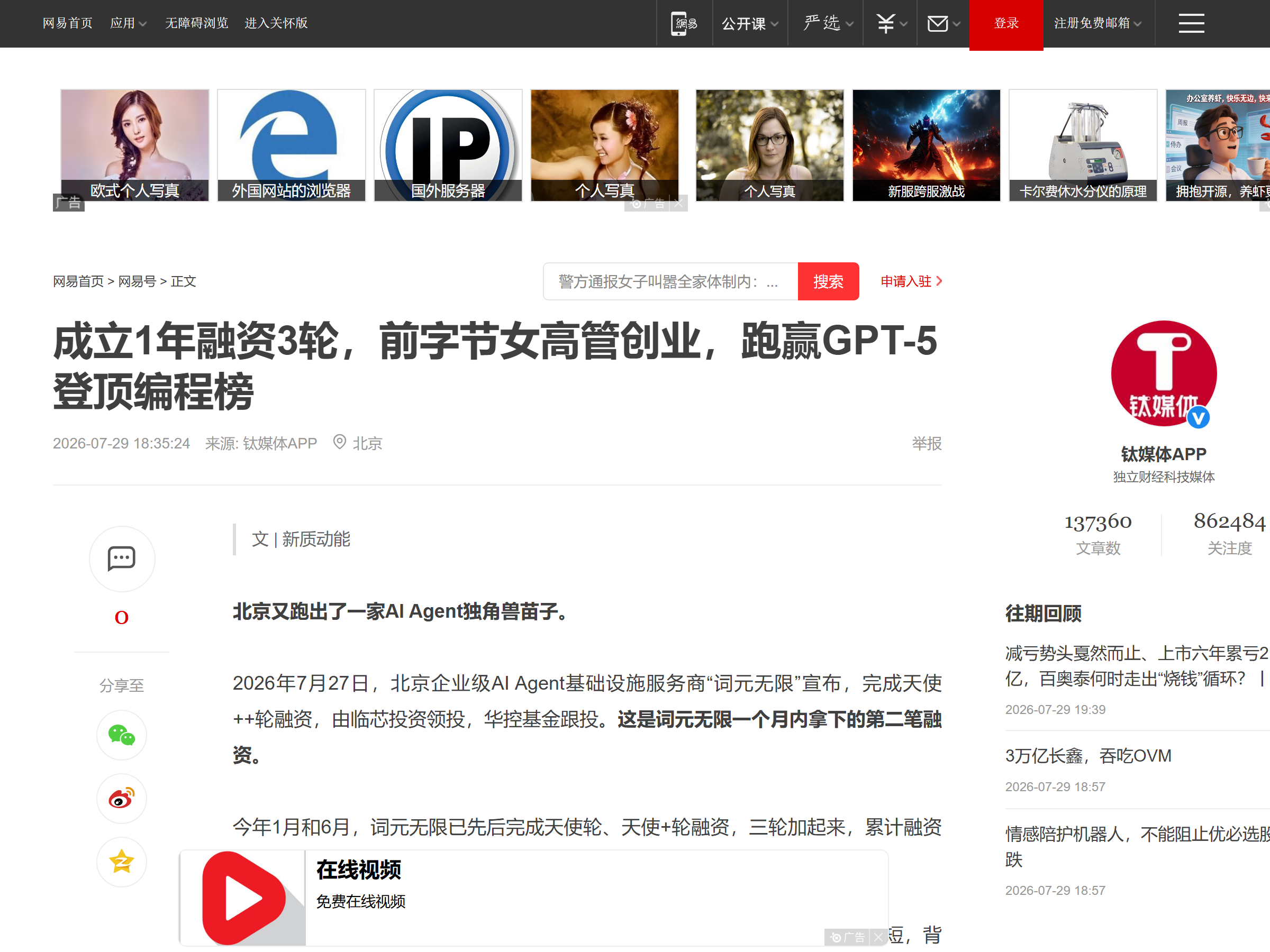This screenshot has width=1270, height=952.
Task: Expand the 注册免费邮箱 dropdown
Action: 1097,23
